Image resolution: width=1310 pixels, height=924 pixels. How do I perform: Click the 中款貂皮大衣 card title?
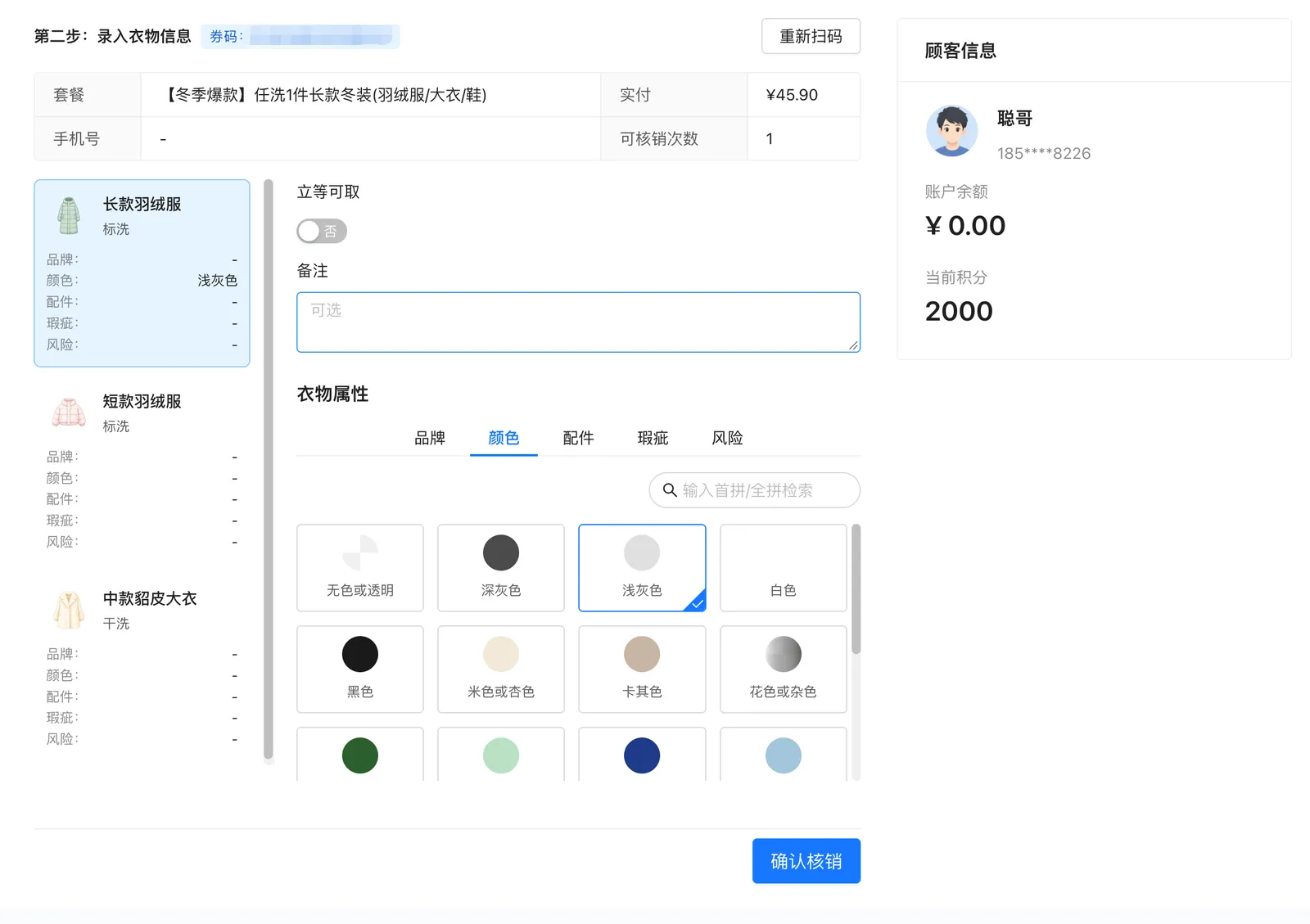pos(150,598)
